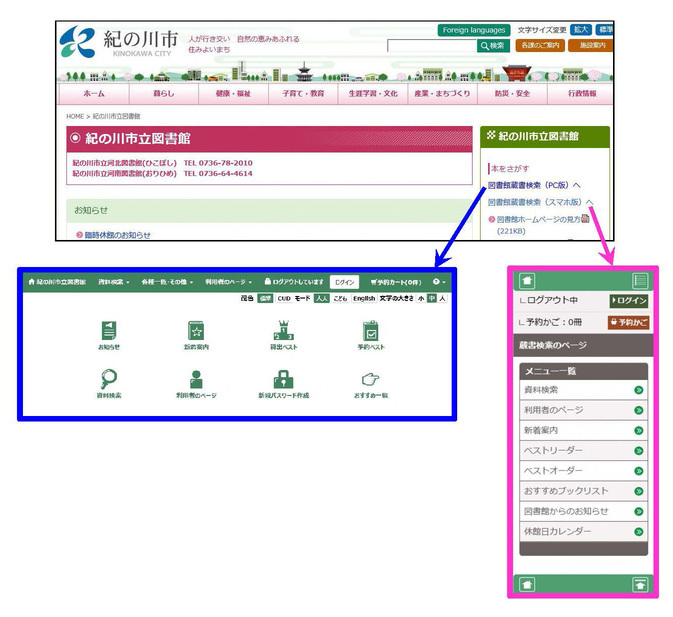Select 図書館からのお知らせ in mobile menu

click(x=583, y=511)
